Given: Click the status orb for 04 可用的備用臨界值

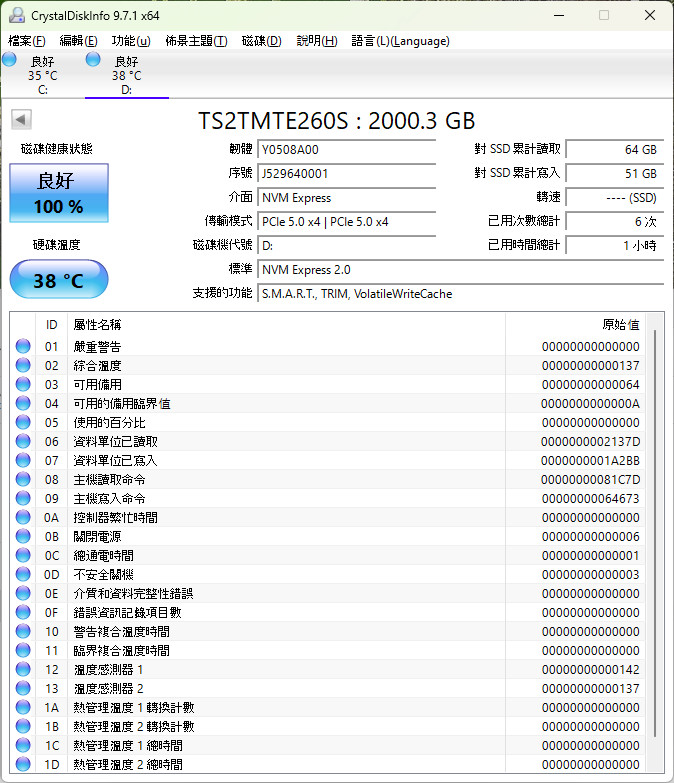Looking at the screenshot, I should (23, 403).
